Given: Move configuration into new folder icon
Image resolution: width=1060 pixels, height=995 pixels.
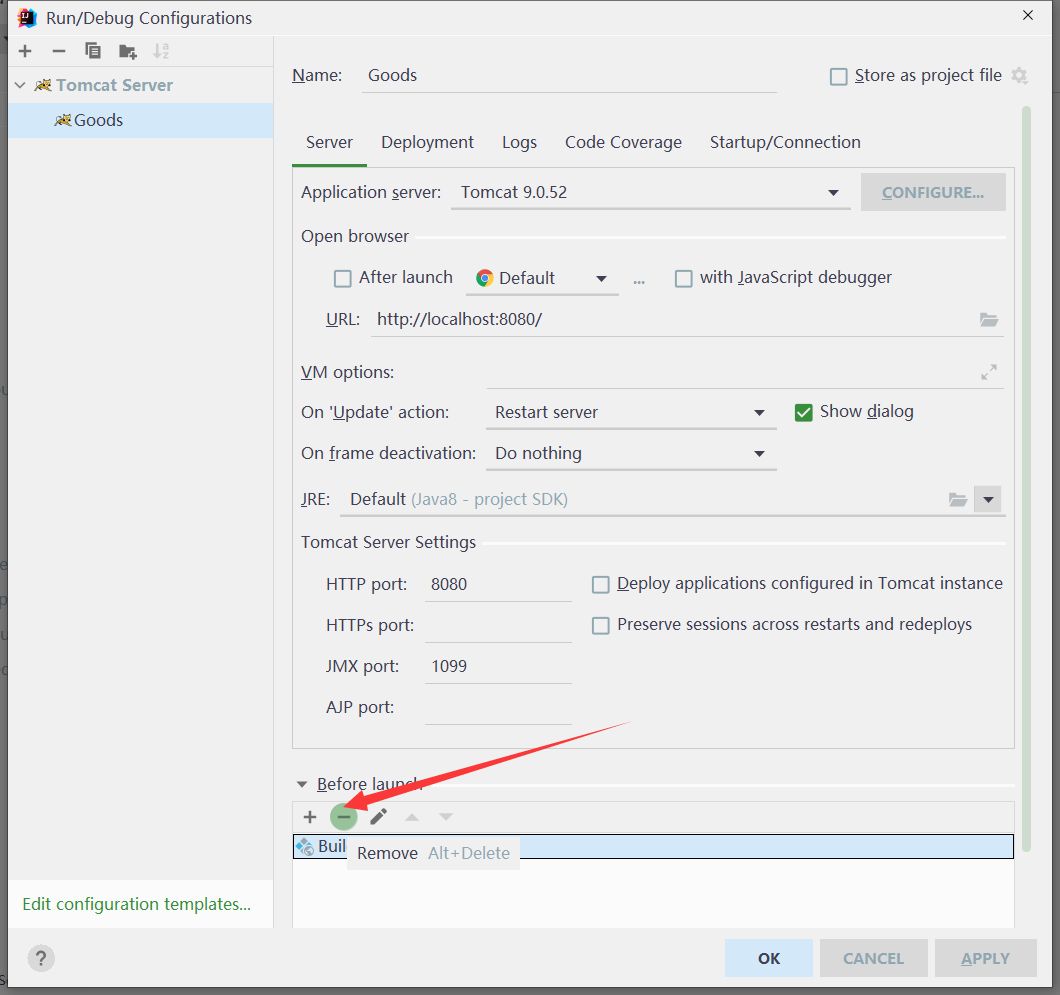Looking at the screenshot, I should click(x=128, y=51).
